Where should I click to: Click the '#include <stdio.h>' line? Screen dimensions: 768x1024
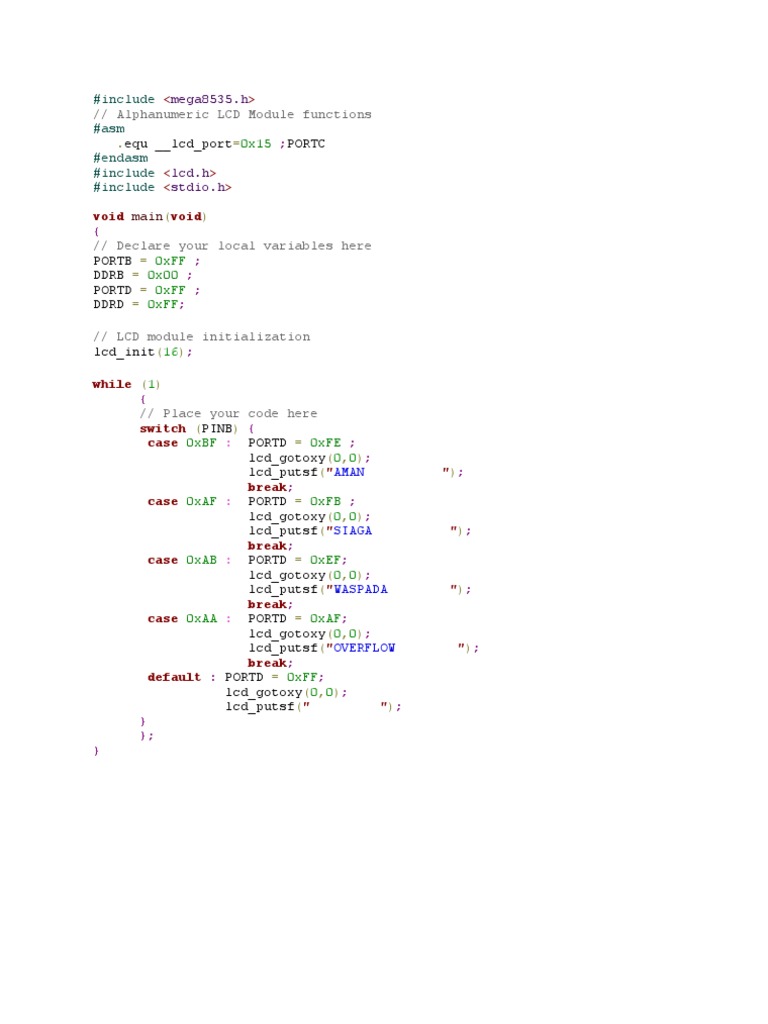point(162,187)
